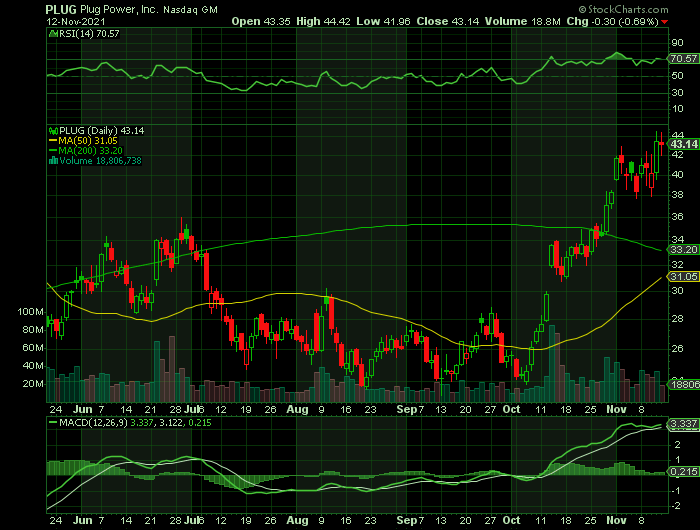
Task: Click the RSI legend line icon
Action: pos(53,34)
